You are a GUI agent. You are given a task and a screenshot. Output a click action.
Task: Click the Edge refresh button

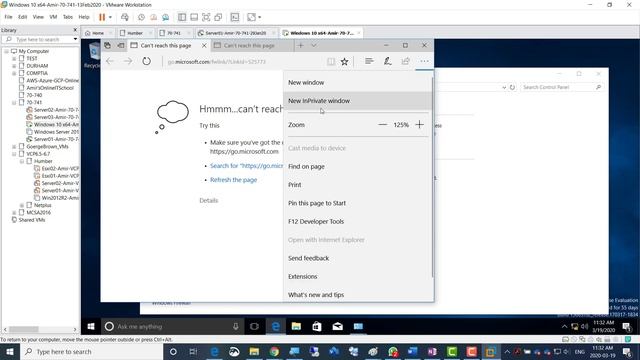click(147, 61)
